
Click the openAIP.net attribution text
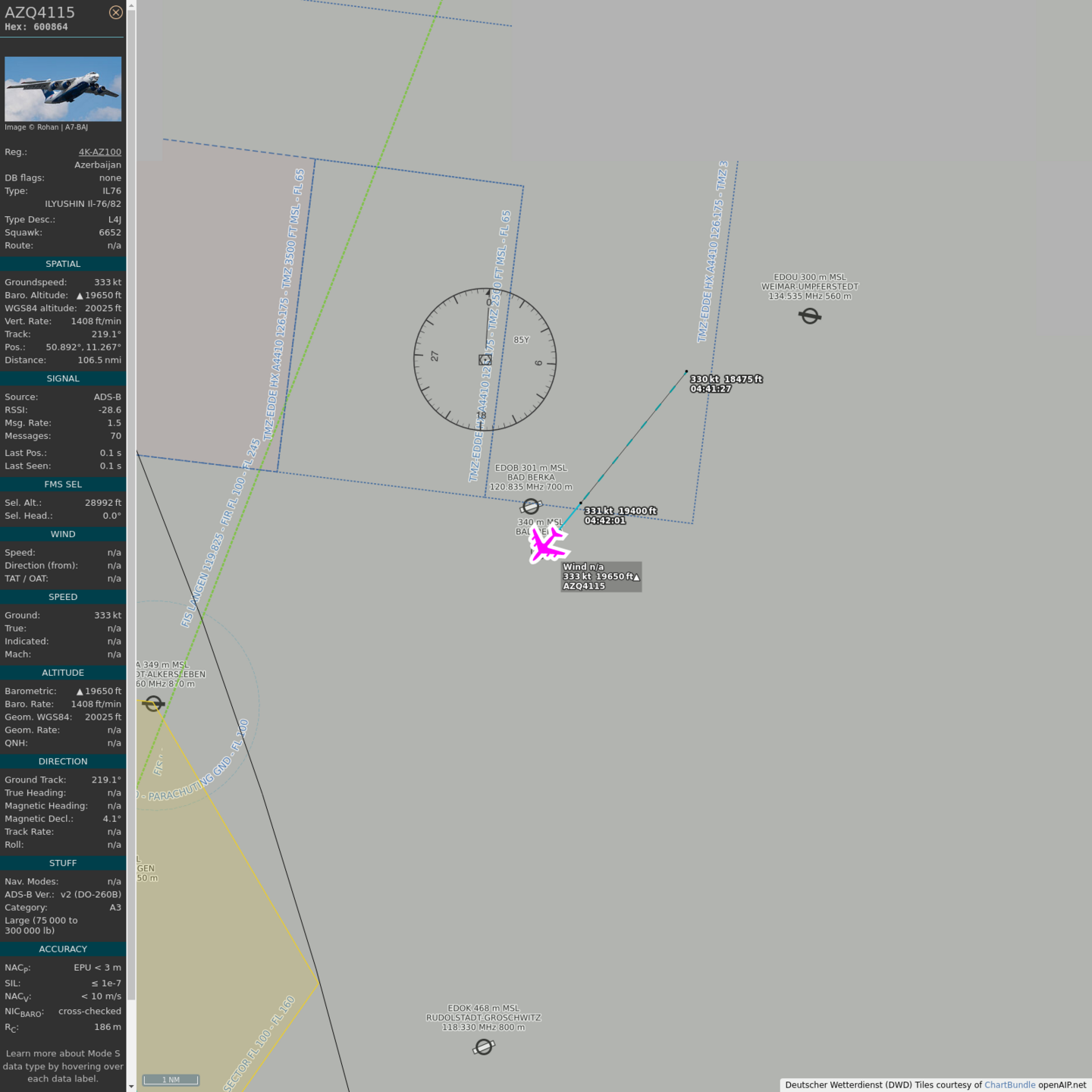click(1062, 1084)
